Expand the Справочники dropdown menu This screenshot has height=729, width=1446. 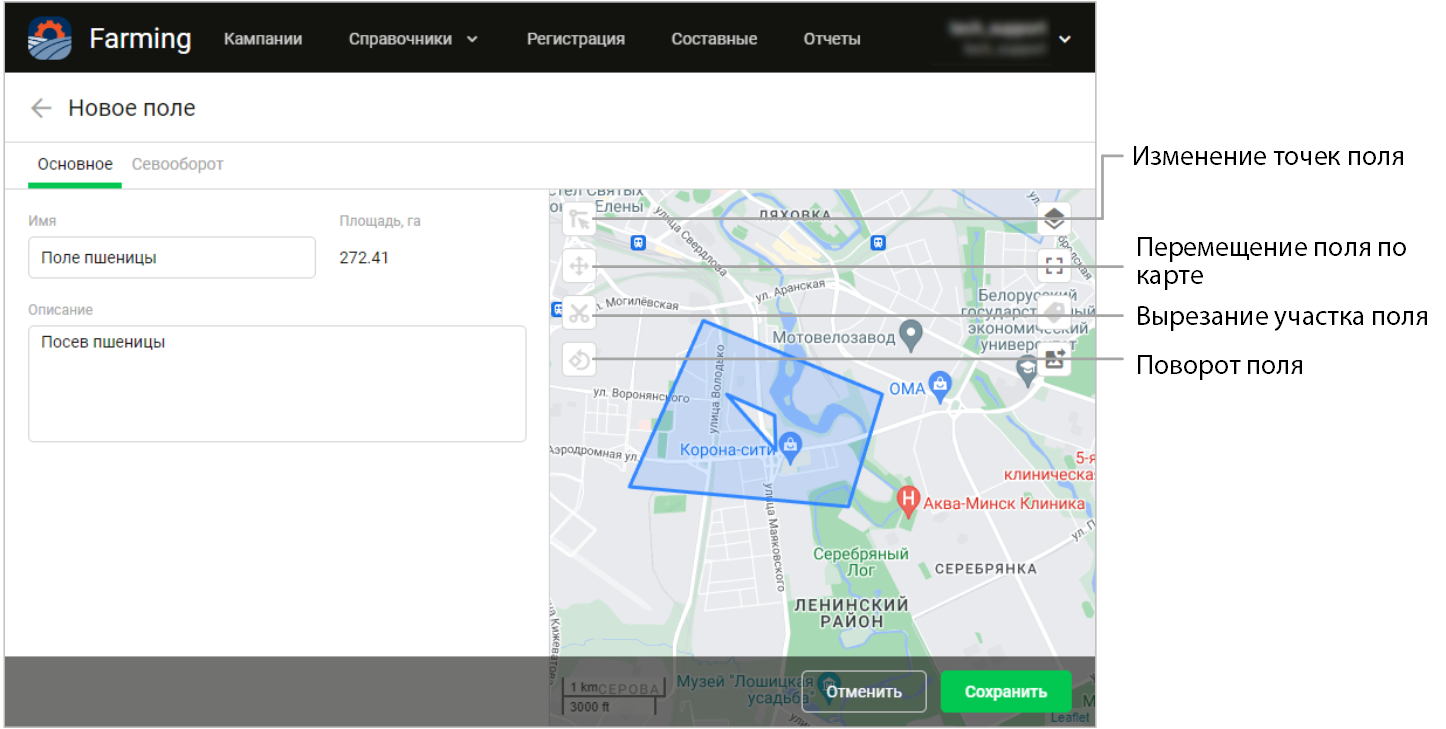tap(413, 39)
